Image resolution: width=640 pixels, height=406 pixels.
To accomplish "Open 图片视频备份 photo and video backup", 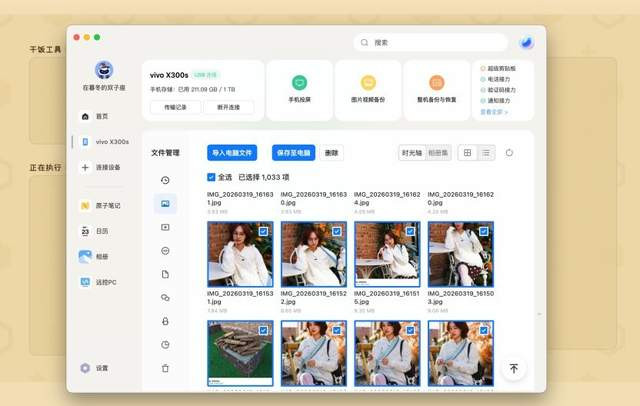I will tap(368, 83).
